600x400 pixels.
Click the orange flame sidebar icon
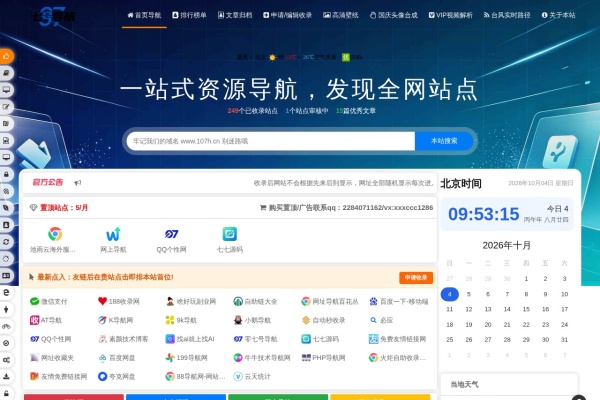6,56
